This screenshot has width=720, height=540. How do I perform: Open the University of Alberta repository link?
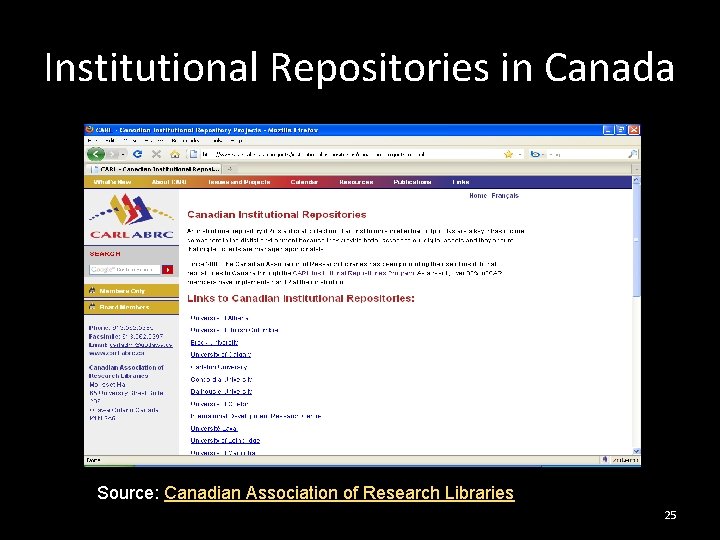click(x=219, y=318)
